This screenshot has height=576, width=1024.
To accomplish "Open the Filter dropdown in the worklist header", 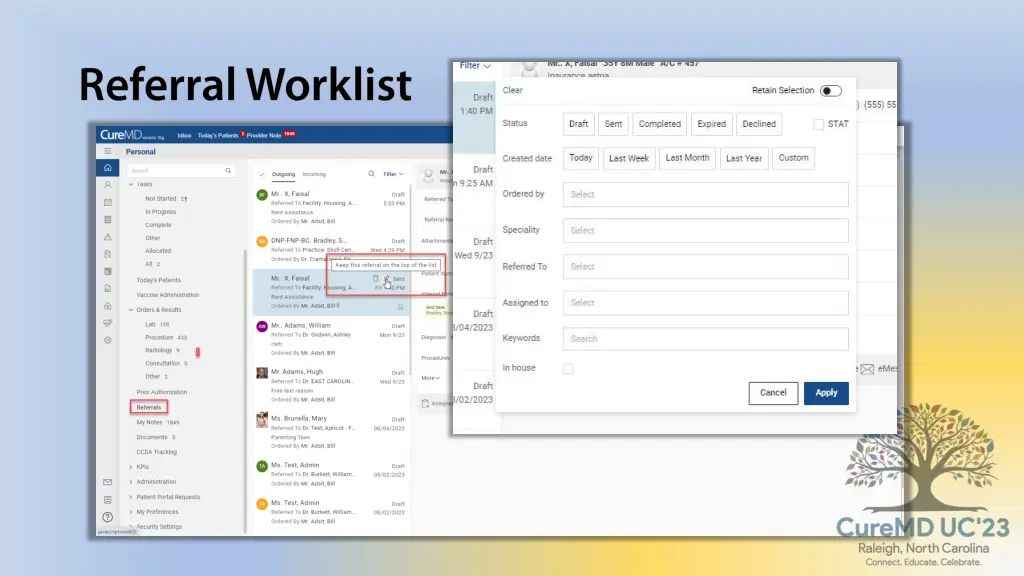I will (x=393, y=174).
